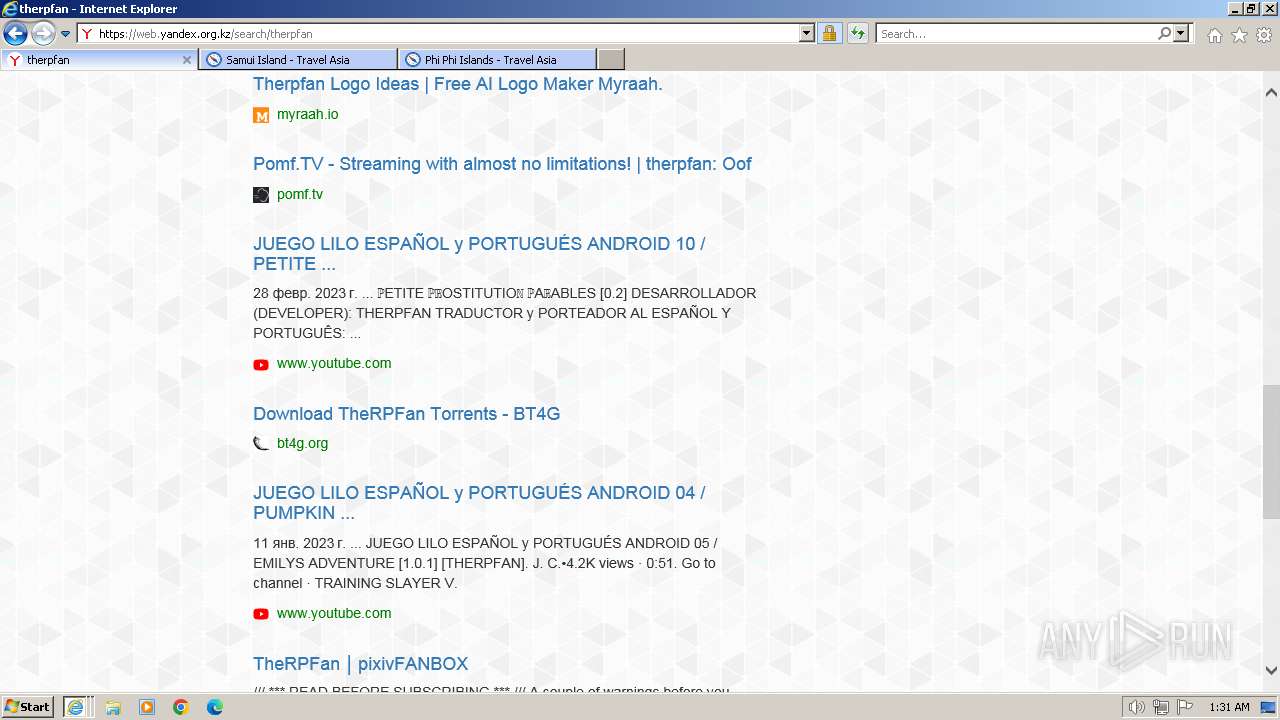Click the pomf.tv site icon
This screenshot has width=1280, height=720.
point(261,195)
